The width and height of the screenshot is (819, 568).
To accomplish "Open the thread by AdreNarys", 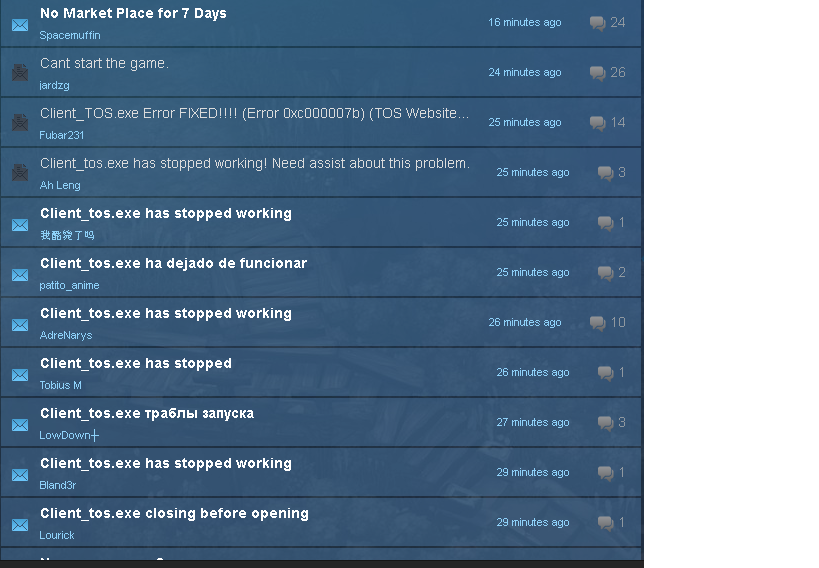I will [x=166, y=314].
